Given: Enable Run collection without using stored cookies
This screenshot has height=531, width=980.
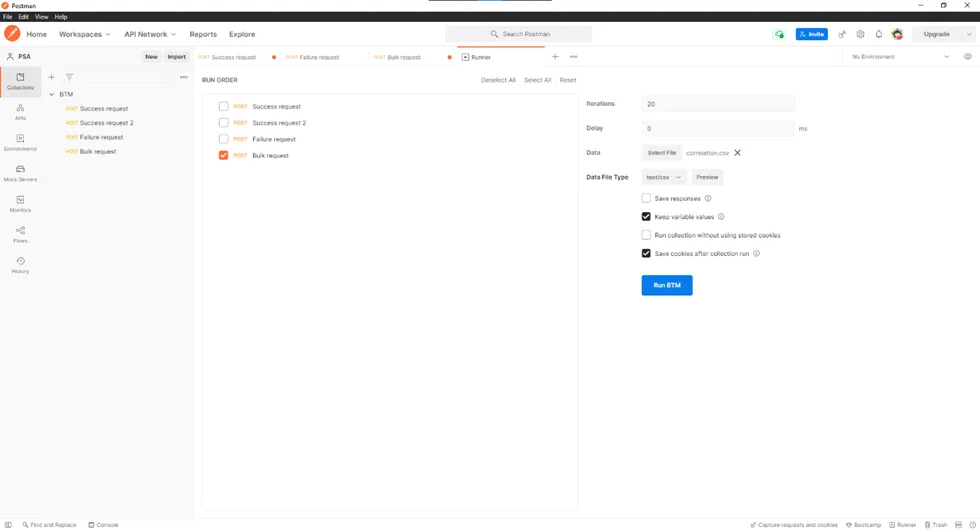Looking at the screenshot, I should [x=646, y=235].
